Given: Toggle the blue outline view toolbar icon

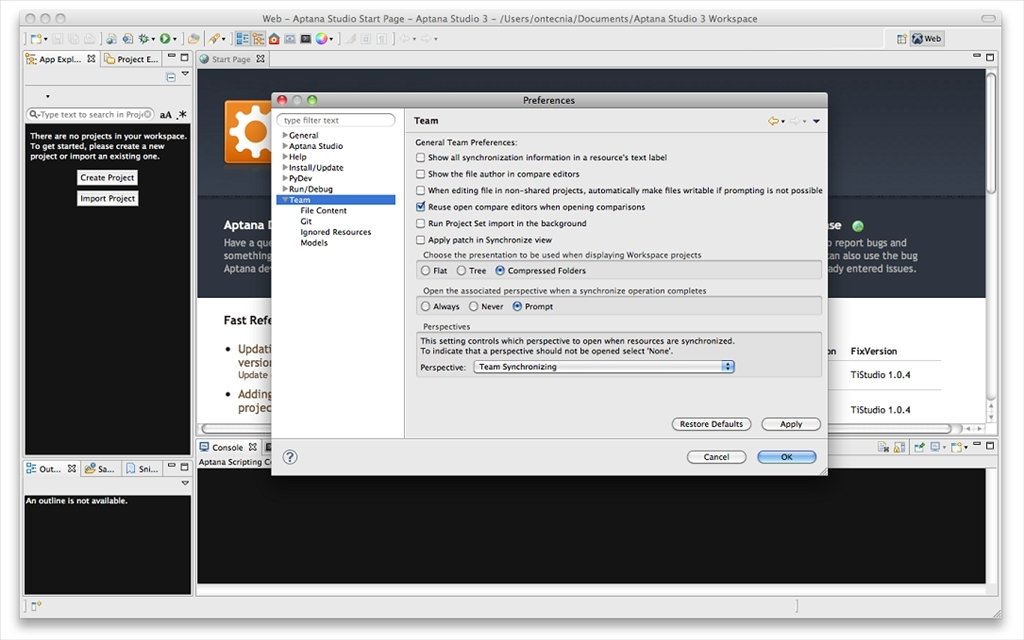Looking at the screenshot, I should (242, 39).
